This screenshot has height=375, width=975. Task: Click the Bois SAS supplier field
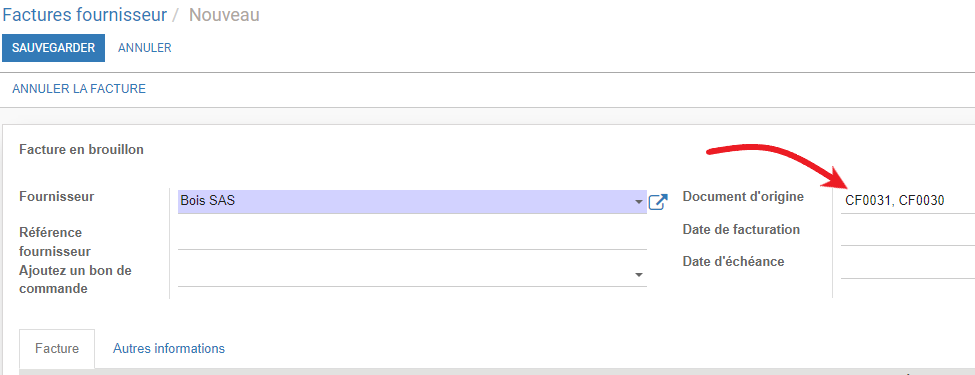click(412, 201)
